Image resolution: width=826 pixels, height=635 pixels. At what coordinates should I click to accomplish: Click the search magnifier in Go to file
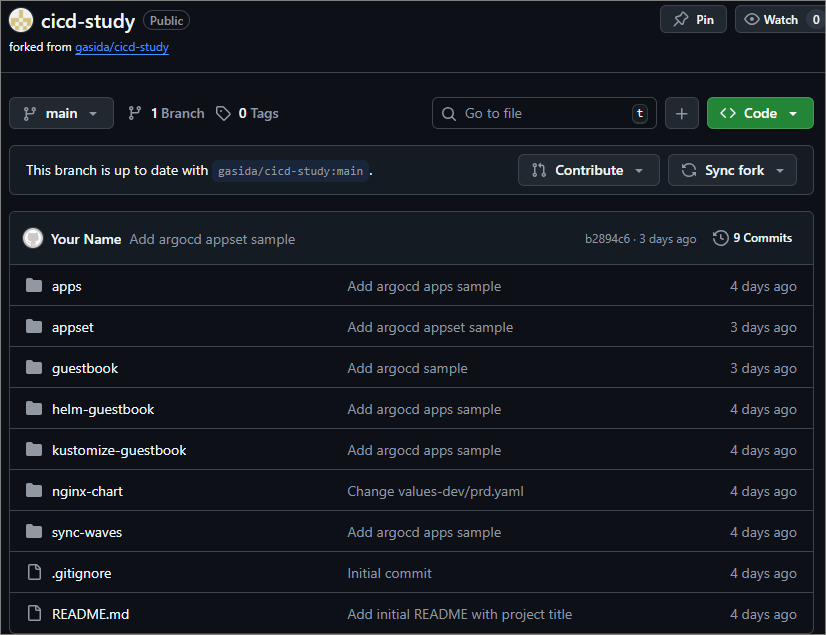[x=449, y=113]
